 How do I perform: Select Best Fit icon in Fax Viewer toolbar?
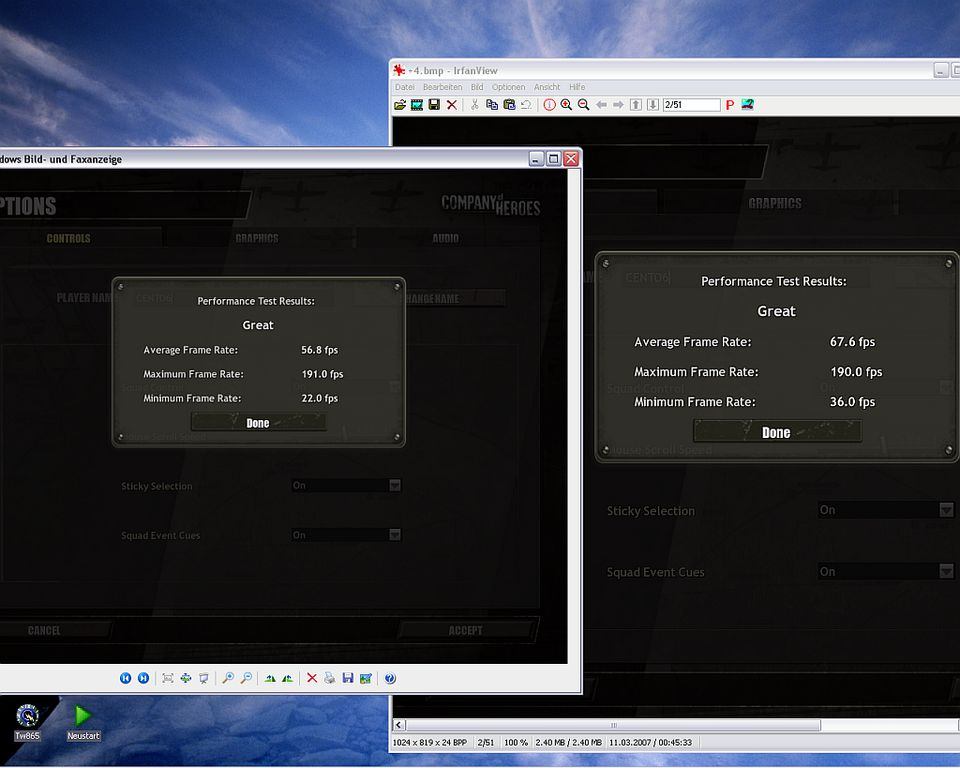coord(168,678)
